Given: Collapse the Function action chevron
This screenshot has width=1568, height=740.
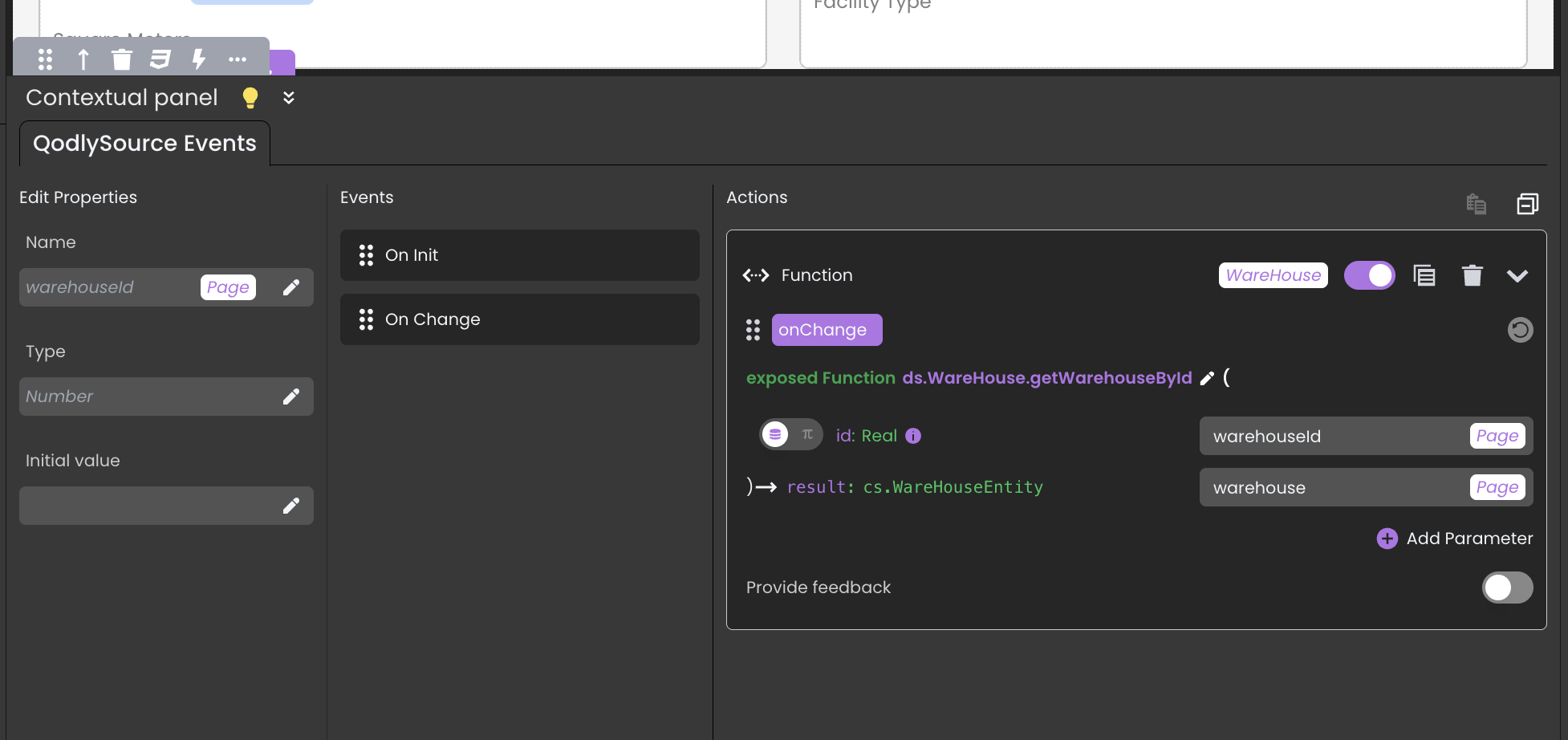Looking at the screenshot, I should 1517,275.
